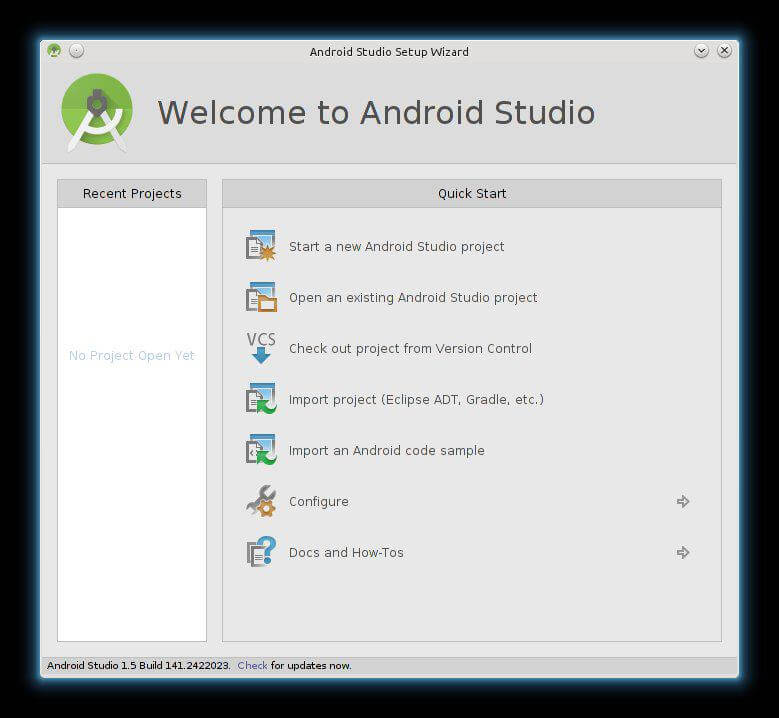Select 'Open an existing Android Studio project'

tap(413, 298)
